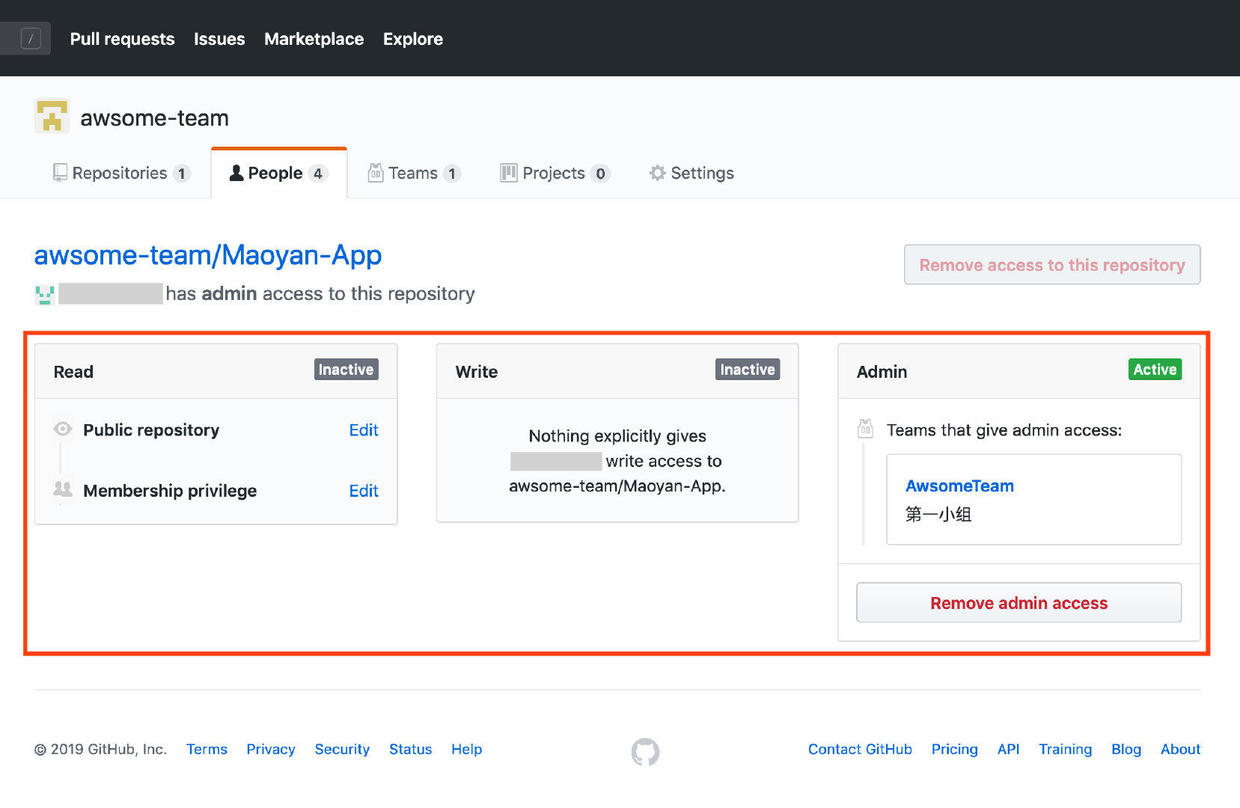Switch to the Repositories tab

pos(121,173)
